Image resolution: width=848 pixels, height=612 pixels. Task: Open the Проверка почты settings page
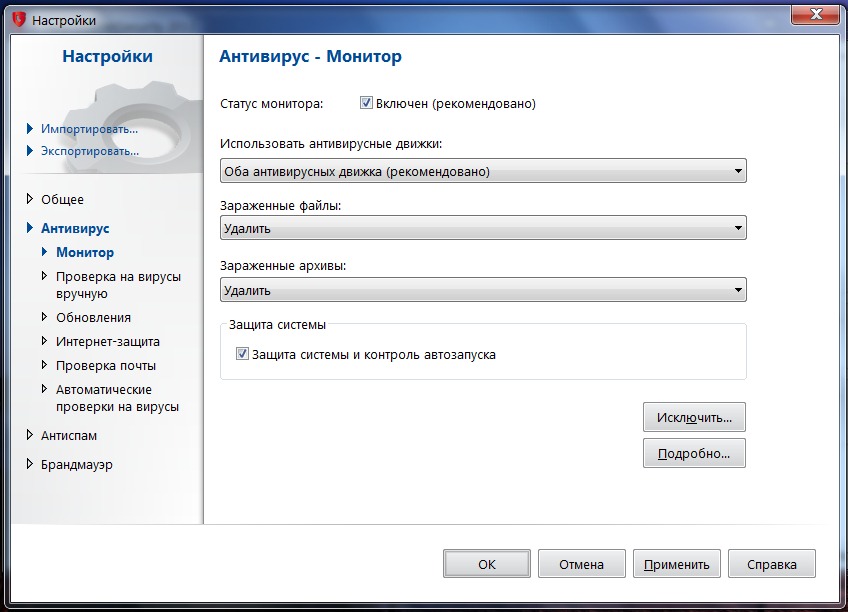click(x=106, y=365)
